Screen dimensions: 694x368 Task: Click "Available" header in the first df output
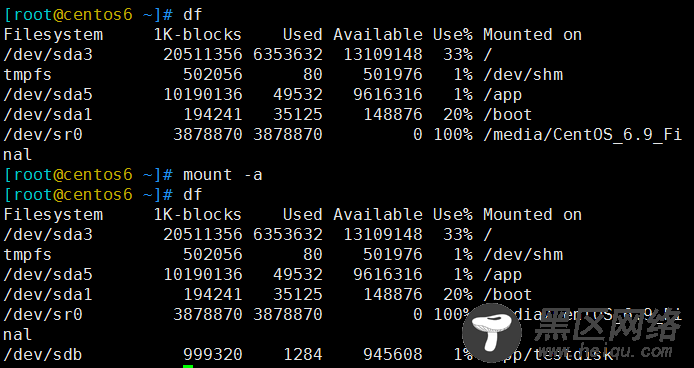tap(378, 35)
